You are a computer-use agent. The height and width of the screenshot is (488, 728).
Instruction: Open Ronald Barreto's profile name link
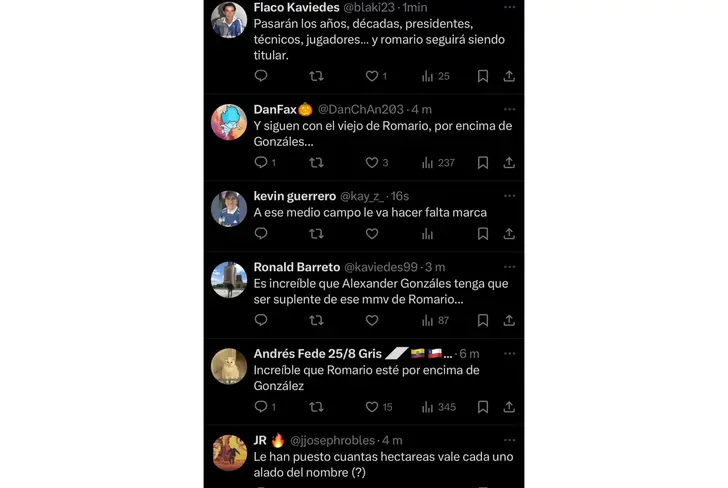pos(297,267)
